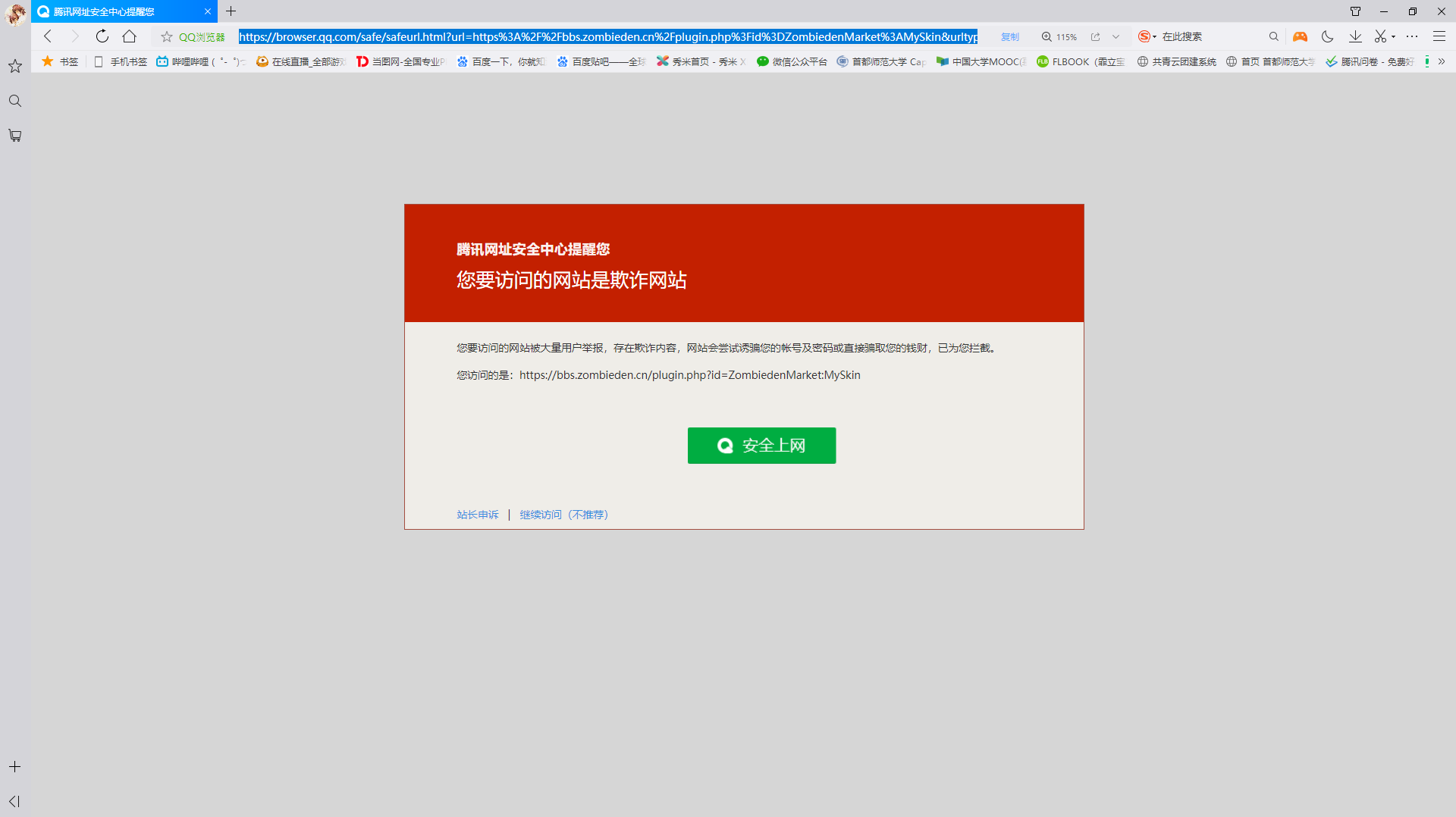1456x817 pixels.
Task: Click the 在此搜索 search input field
Action: coord(1210,36)
